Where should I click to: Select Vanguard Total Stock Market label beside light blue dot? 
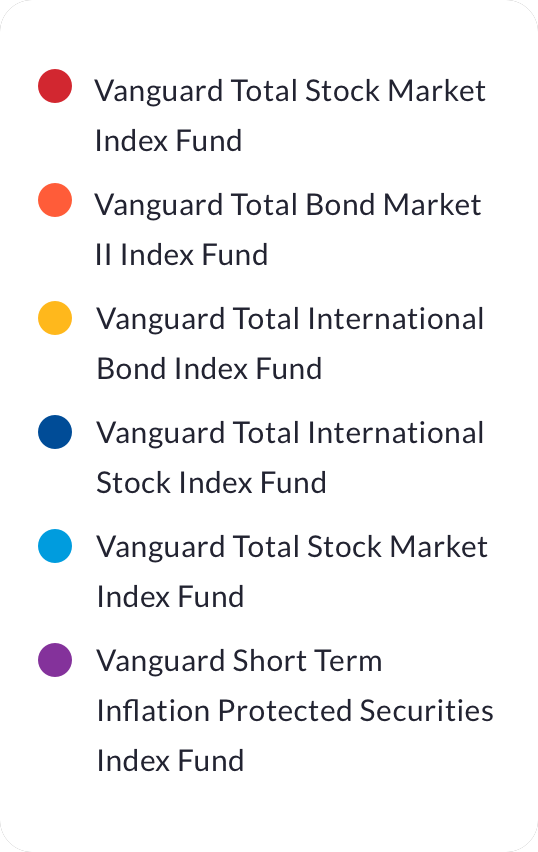pos(292,572)
